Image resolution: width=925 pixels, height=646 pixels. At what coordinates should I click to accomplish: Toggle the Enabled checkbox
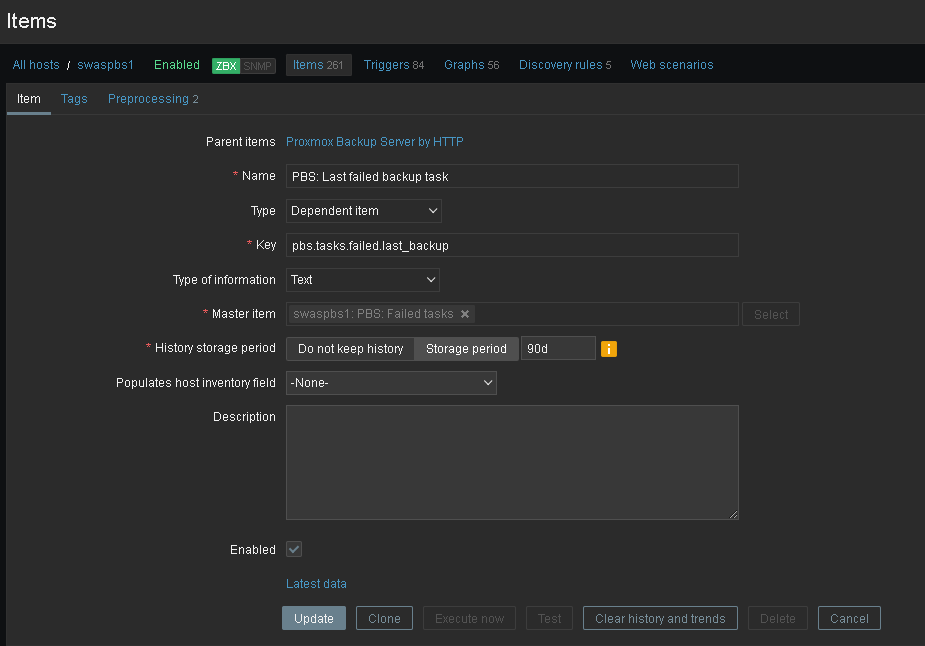294,549
